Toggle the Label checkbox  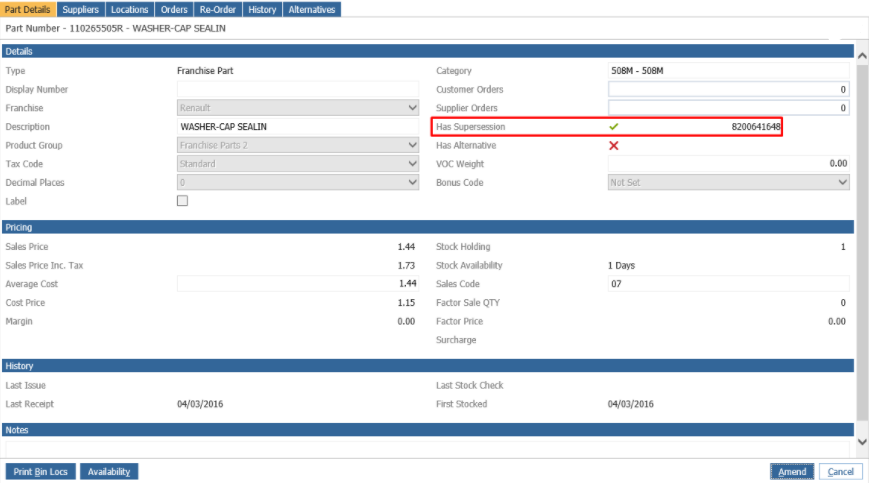[x=182, y=201]
